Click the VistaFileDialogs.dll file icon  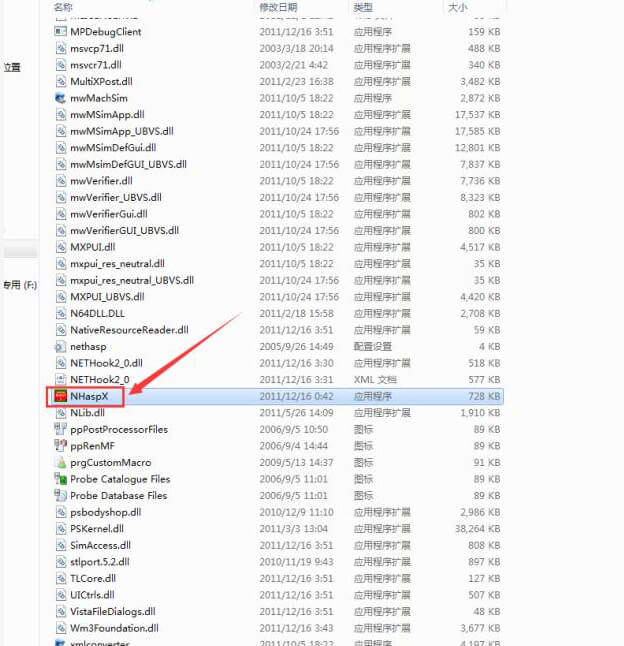[x=61, y=611]
